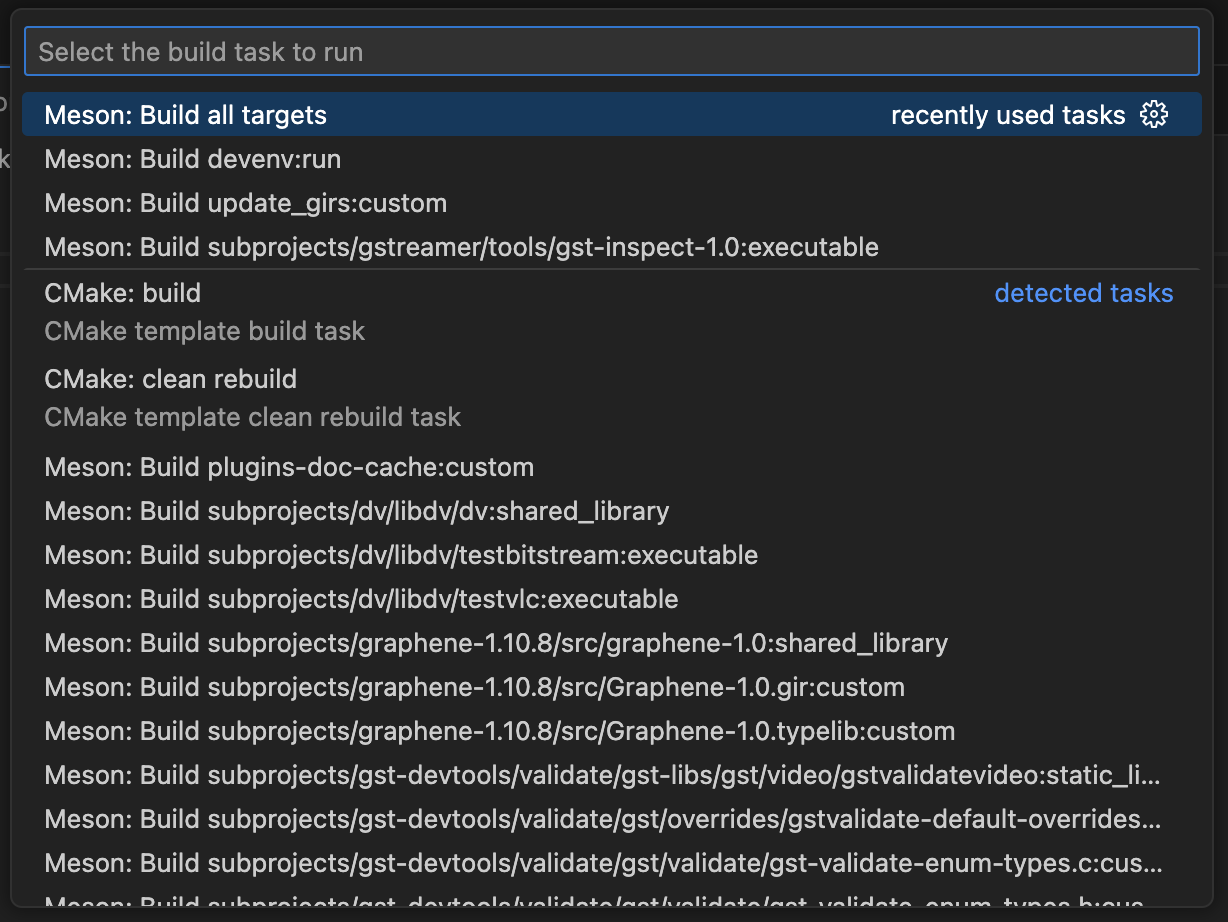The image size is (1228, 922).
Task: Choose Meson: Build update_girs:custom task
Action: [x=246, y=203]
